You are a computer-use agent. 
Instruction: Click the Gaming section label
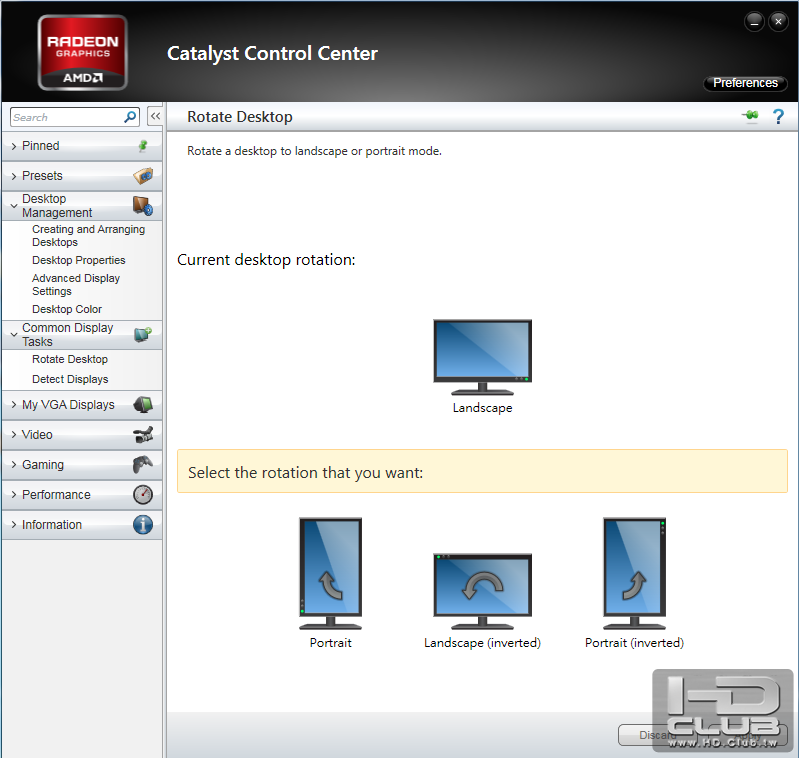click(43, 465)
